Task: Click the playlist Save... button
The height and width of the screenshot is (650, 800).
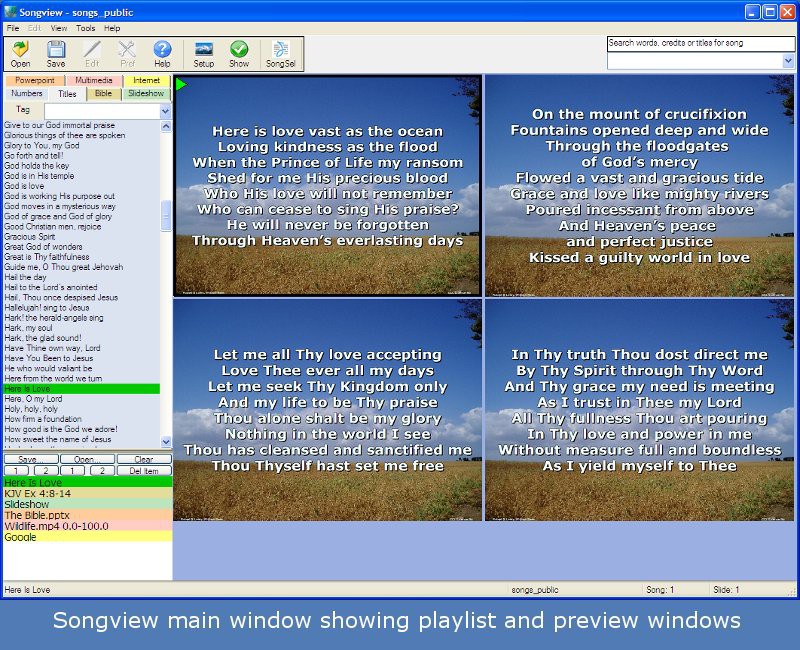Action: [31, 459]
